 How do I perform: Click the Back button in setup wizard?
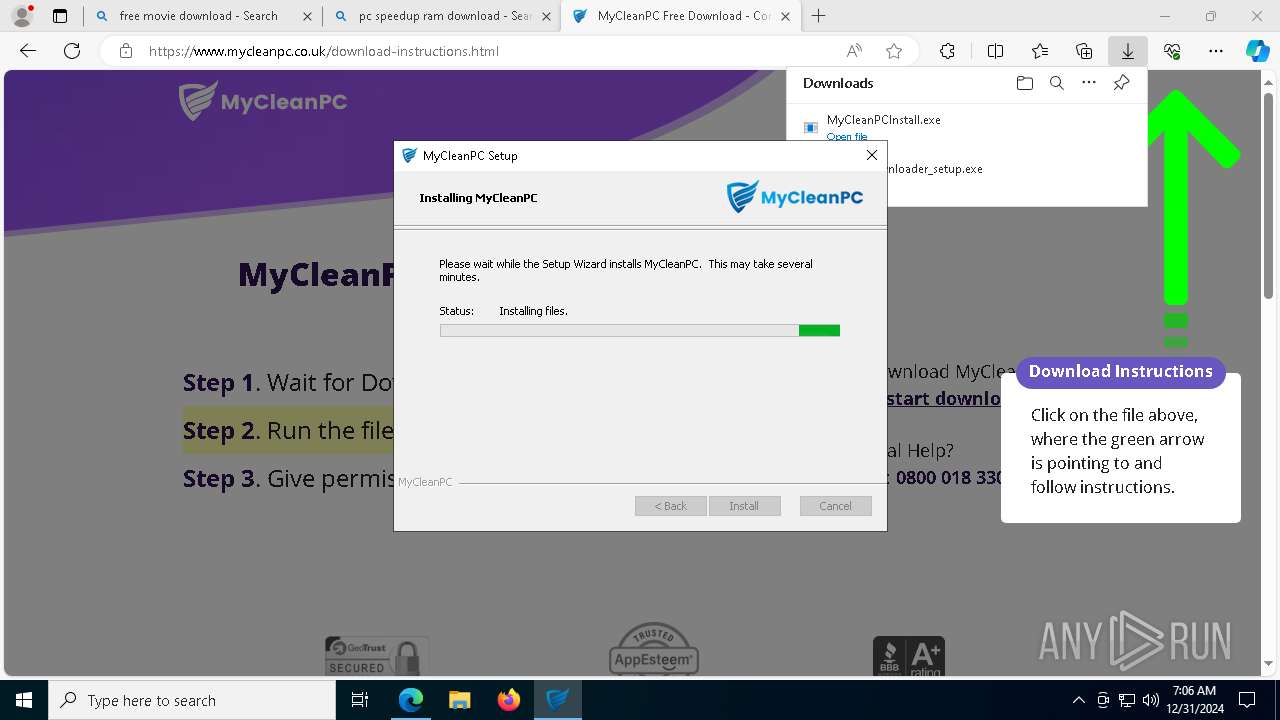click(671, 506)
